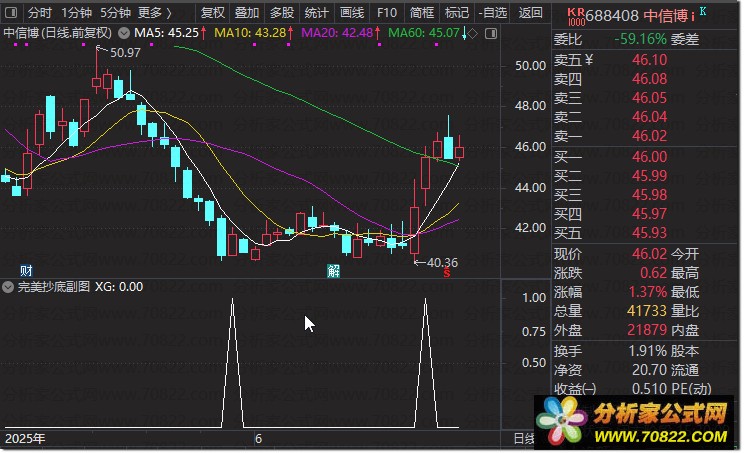Screen dimensions: 744x453
Task: Open the 统计 statistics tool
Action: pyautogui.click(x=316, y=13)
